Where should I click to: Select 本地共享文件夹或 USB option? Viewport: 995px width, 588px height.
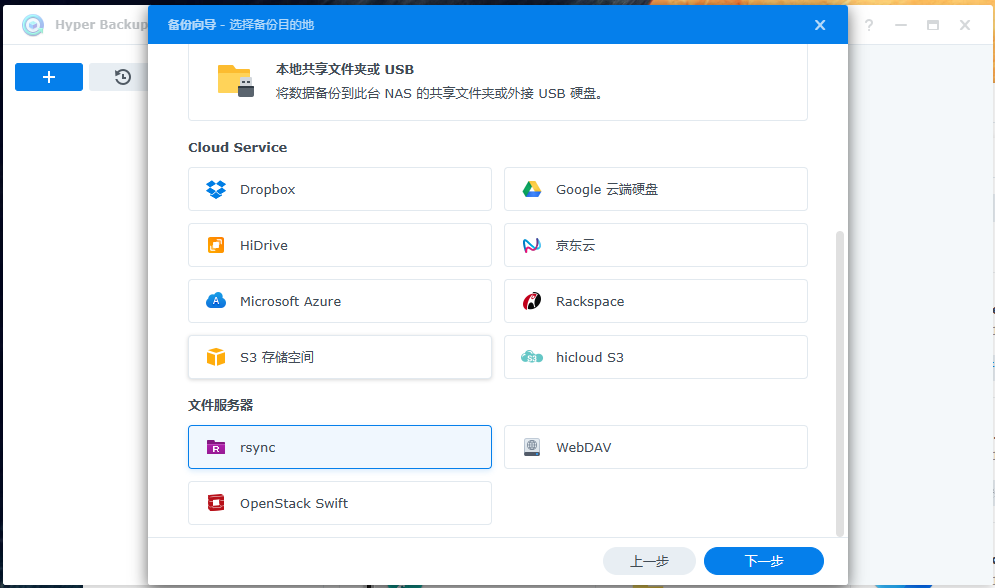(498, 82)
